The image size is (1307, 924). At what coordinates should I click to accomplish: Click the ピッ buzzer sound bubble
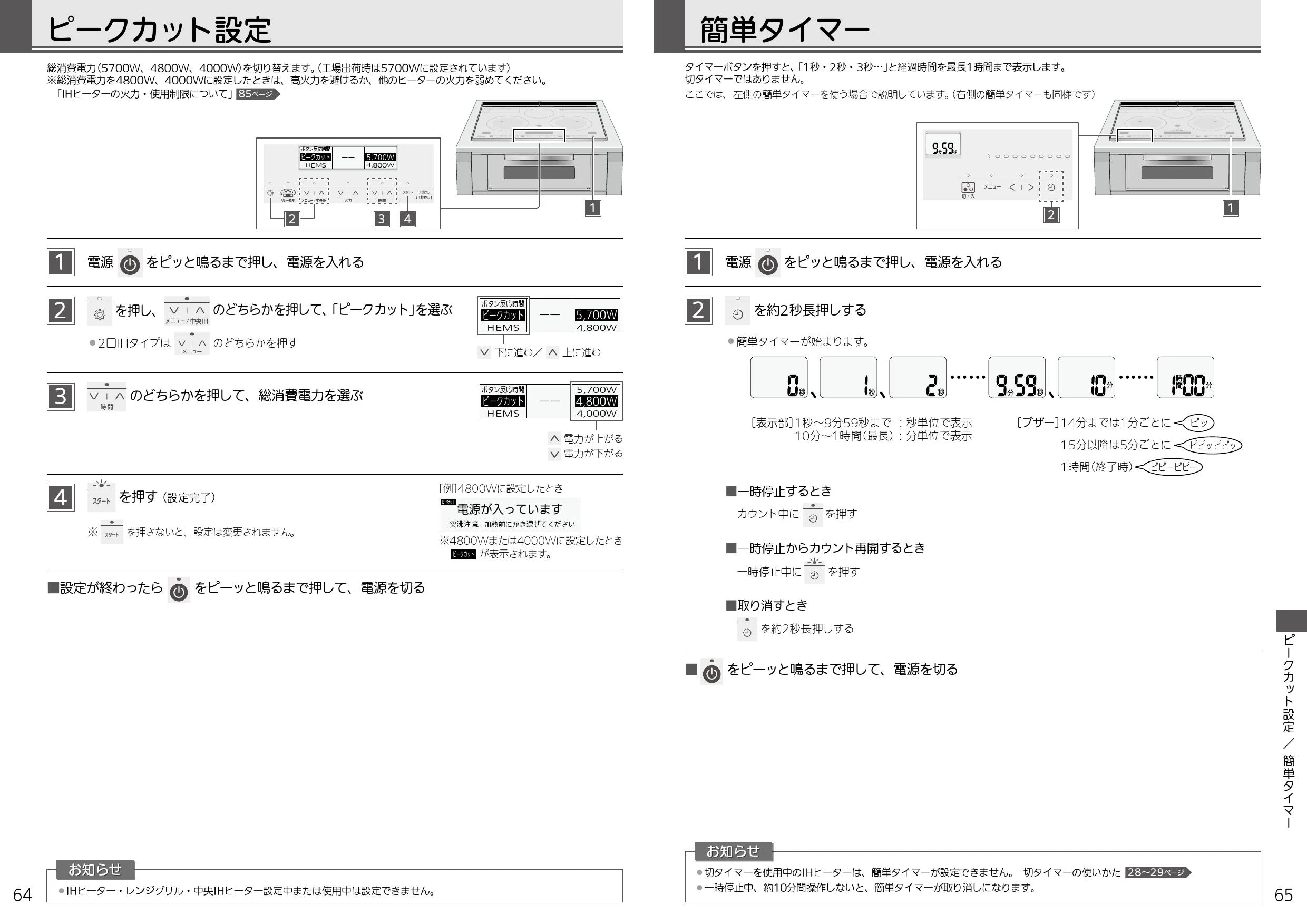pos(1194,422)
